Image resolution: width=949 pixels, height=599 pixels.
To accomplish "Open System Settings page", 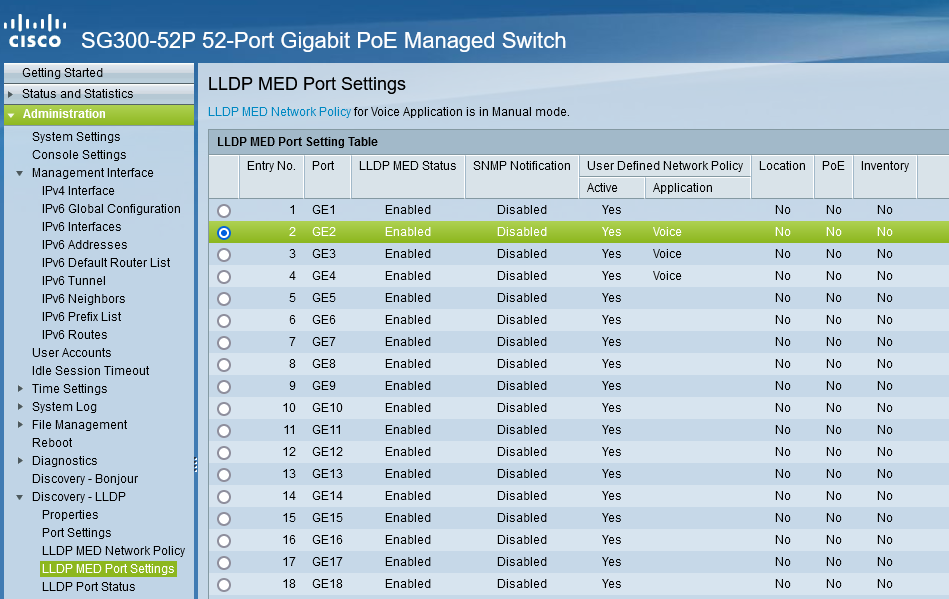I will [76, 137].
